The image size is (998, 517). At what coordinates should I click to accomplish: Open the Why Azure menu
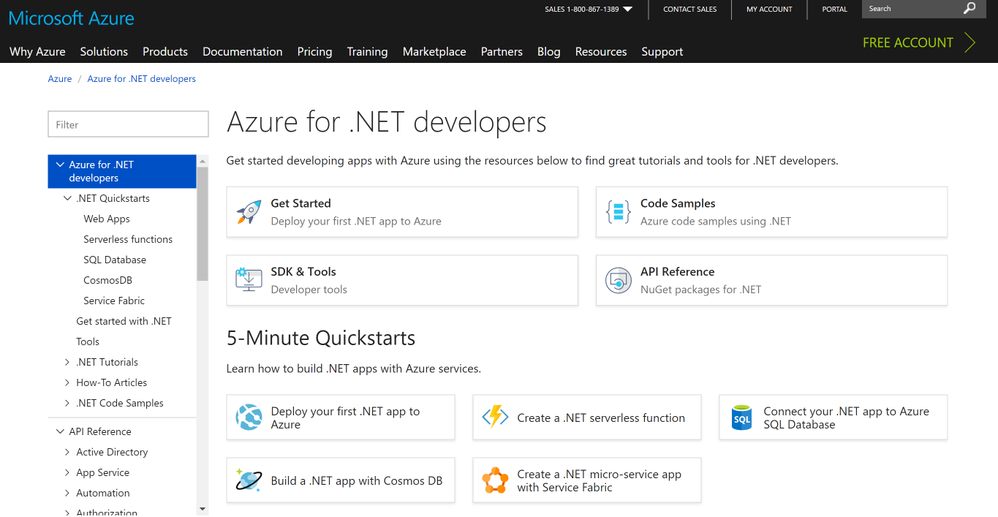[38, 52]
